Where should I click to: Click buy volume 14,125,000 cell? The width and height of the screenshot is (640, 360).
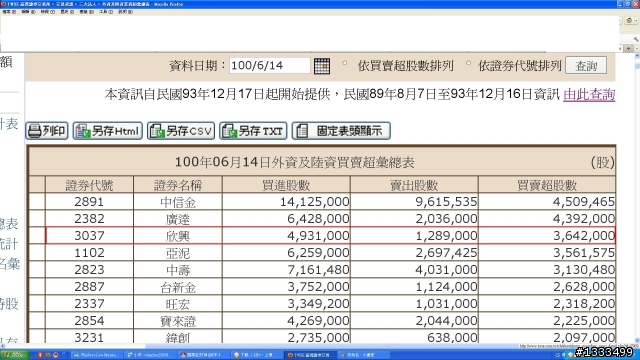pos(286,202)
